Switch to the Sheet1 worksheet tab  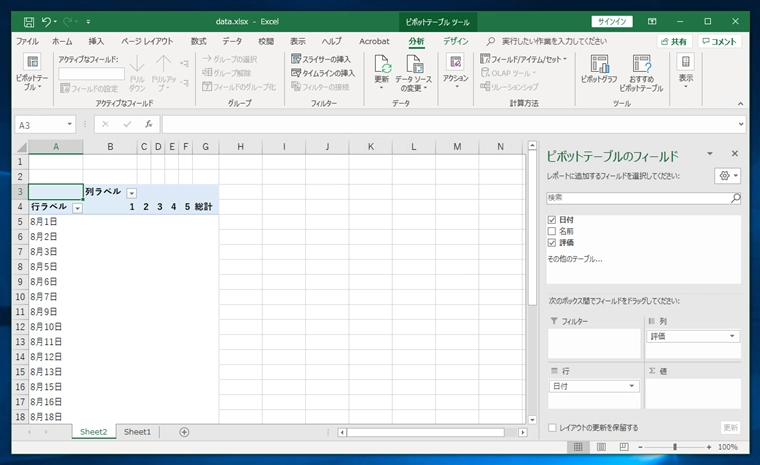tap(137, 432)
